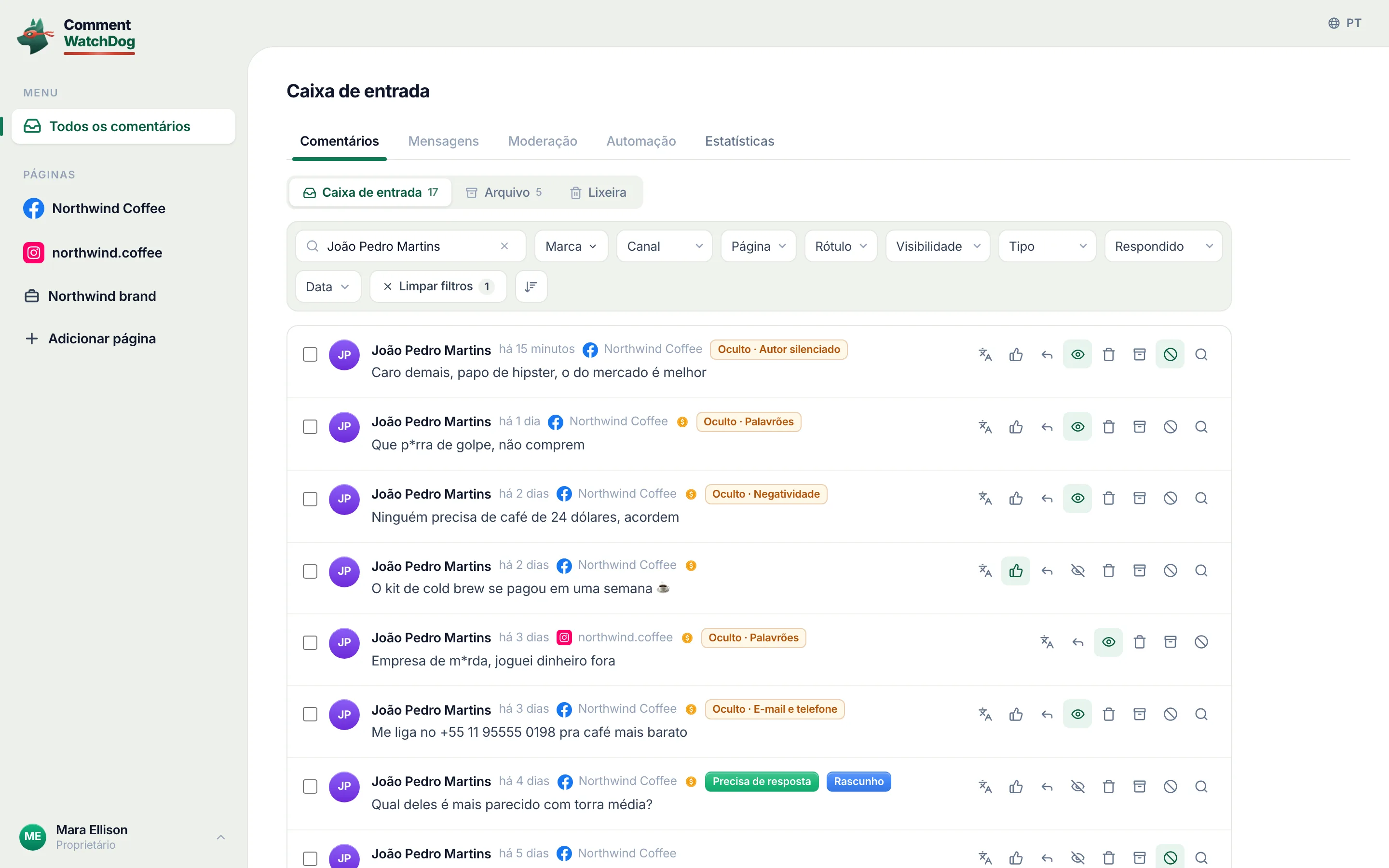Image resolution: width=1389 pixels, height=868 pixels.
Task: Open the Estatísticas tab
Action: (x=739, y=141)
